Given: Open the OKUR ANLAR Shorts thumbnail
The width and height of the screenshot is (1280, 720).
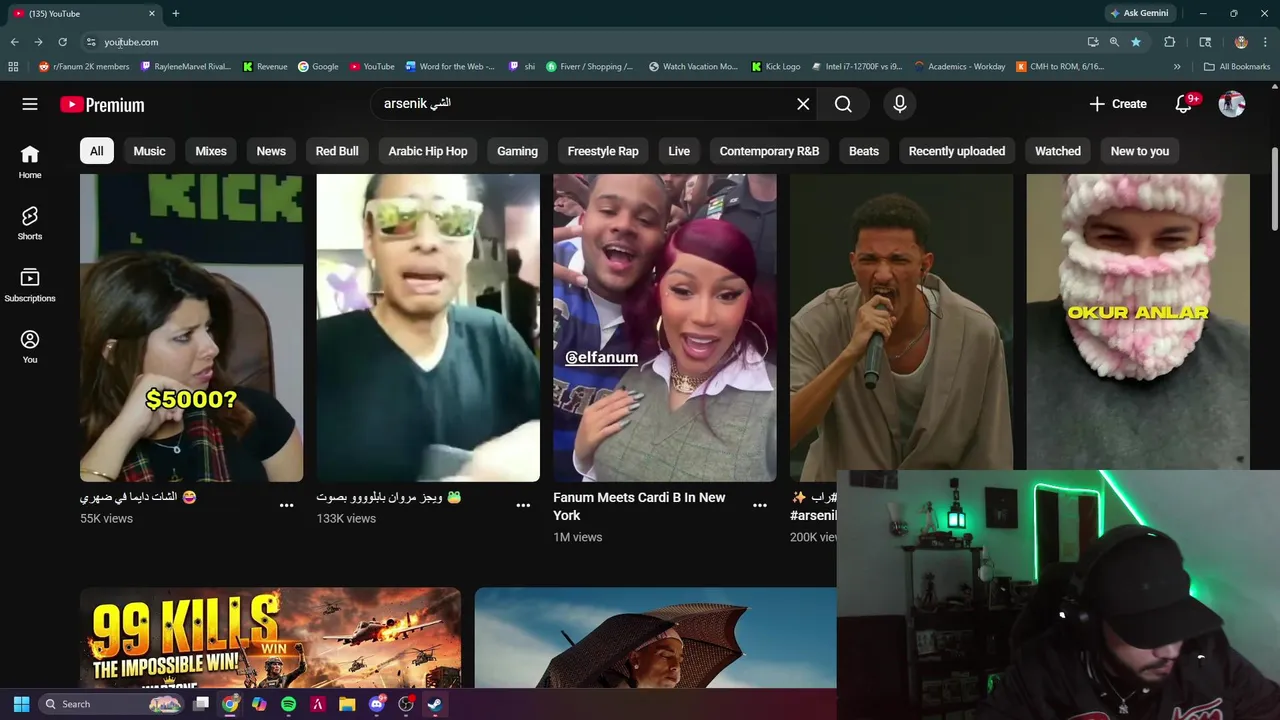Looking at the screenshot, I should [x=1138, y=322].
